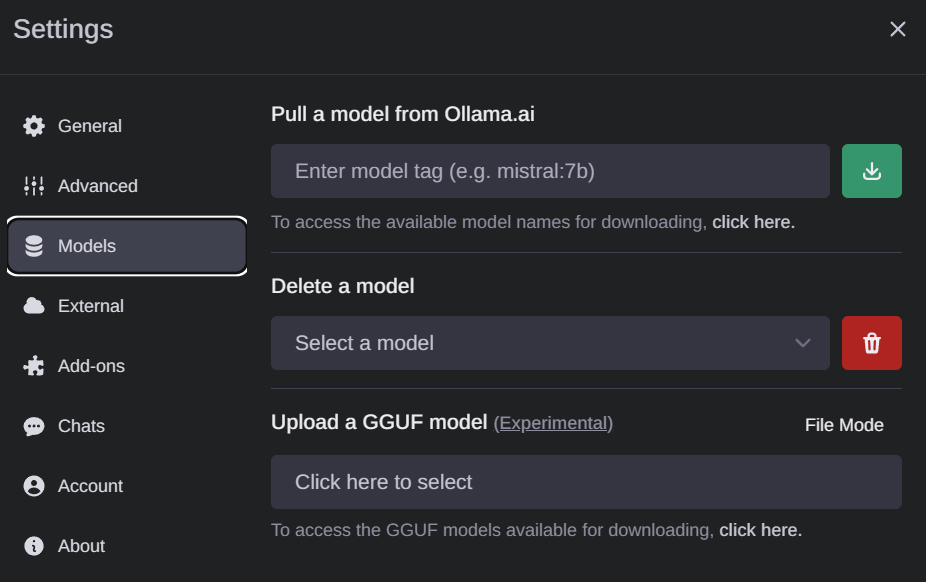926x582 pixels.
Task: Click the Advanced sliders icon
Action: tap(34, 186)
